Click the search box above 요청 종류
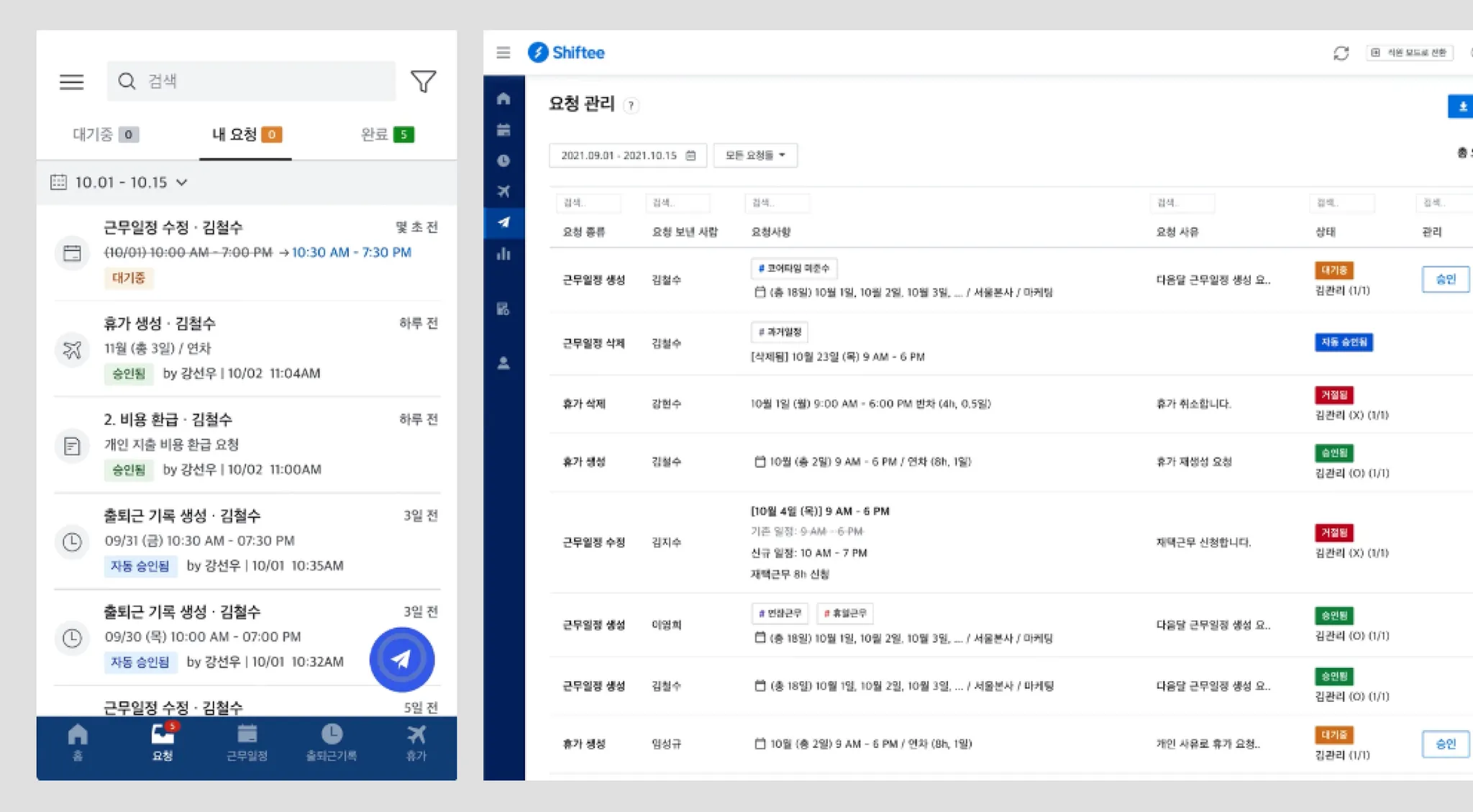Viewport: 1473px width, 812px height. click(x=588, y=204)
